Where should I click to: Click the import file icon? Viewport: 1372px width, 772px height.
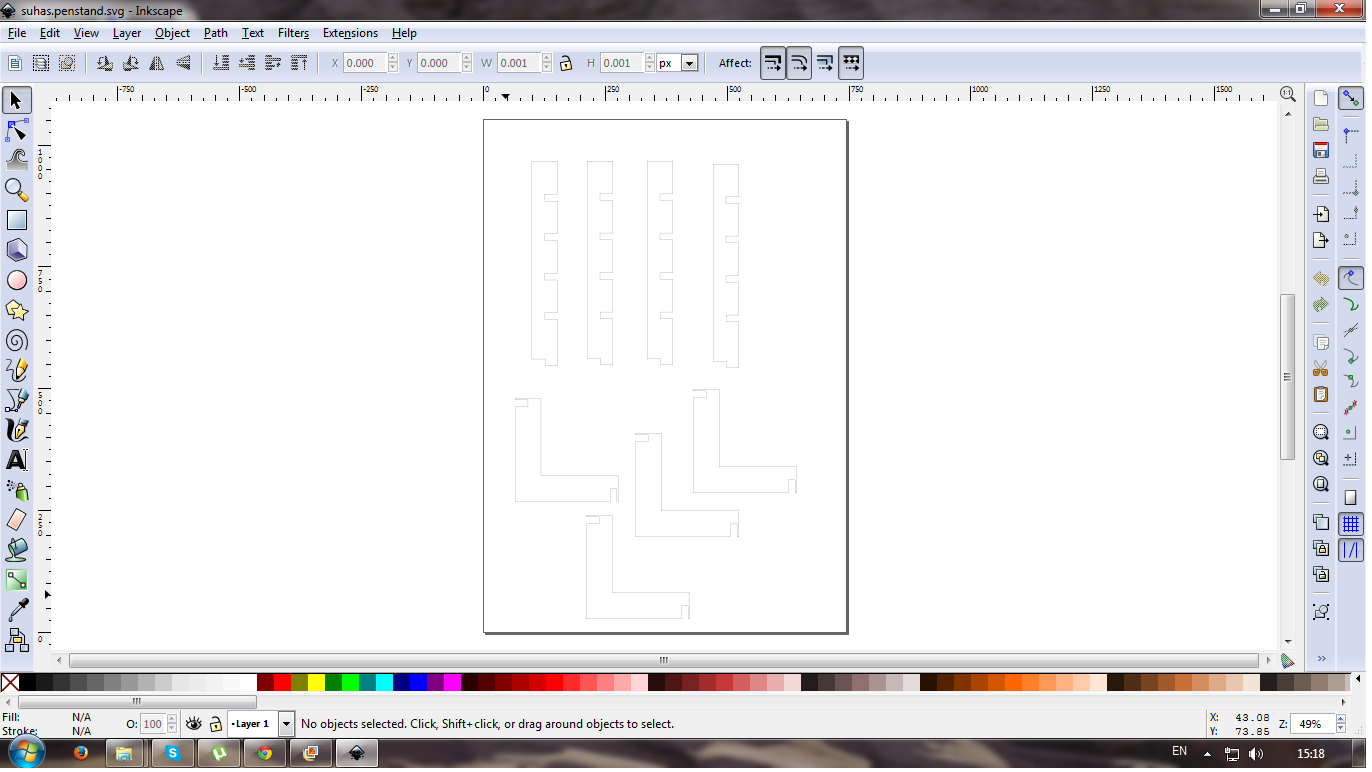1321,214
